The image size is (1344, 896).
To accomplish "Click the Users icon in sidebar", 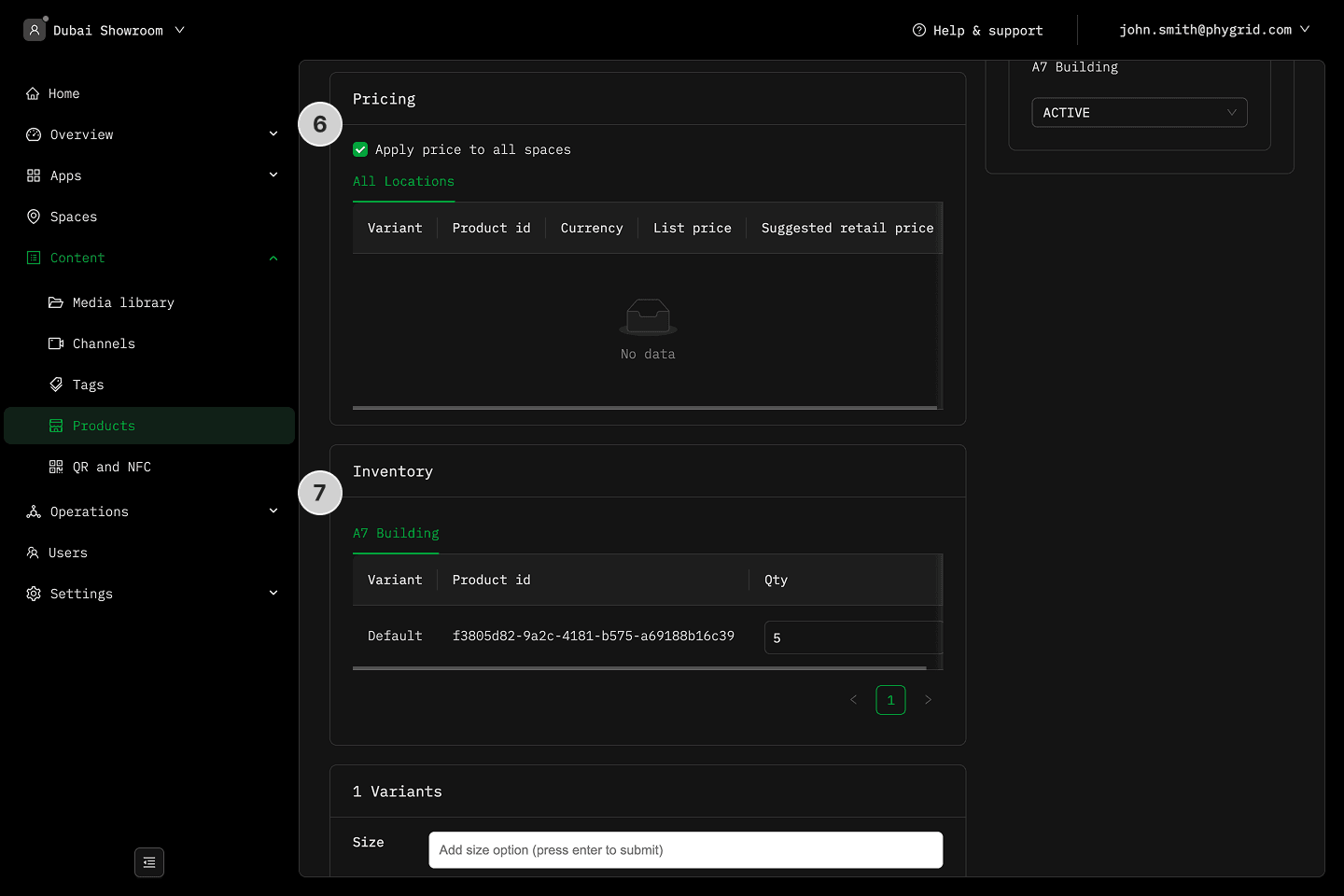I will (x=34, y=553).
